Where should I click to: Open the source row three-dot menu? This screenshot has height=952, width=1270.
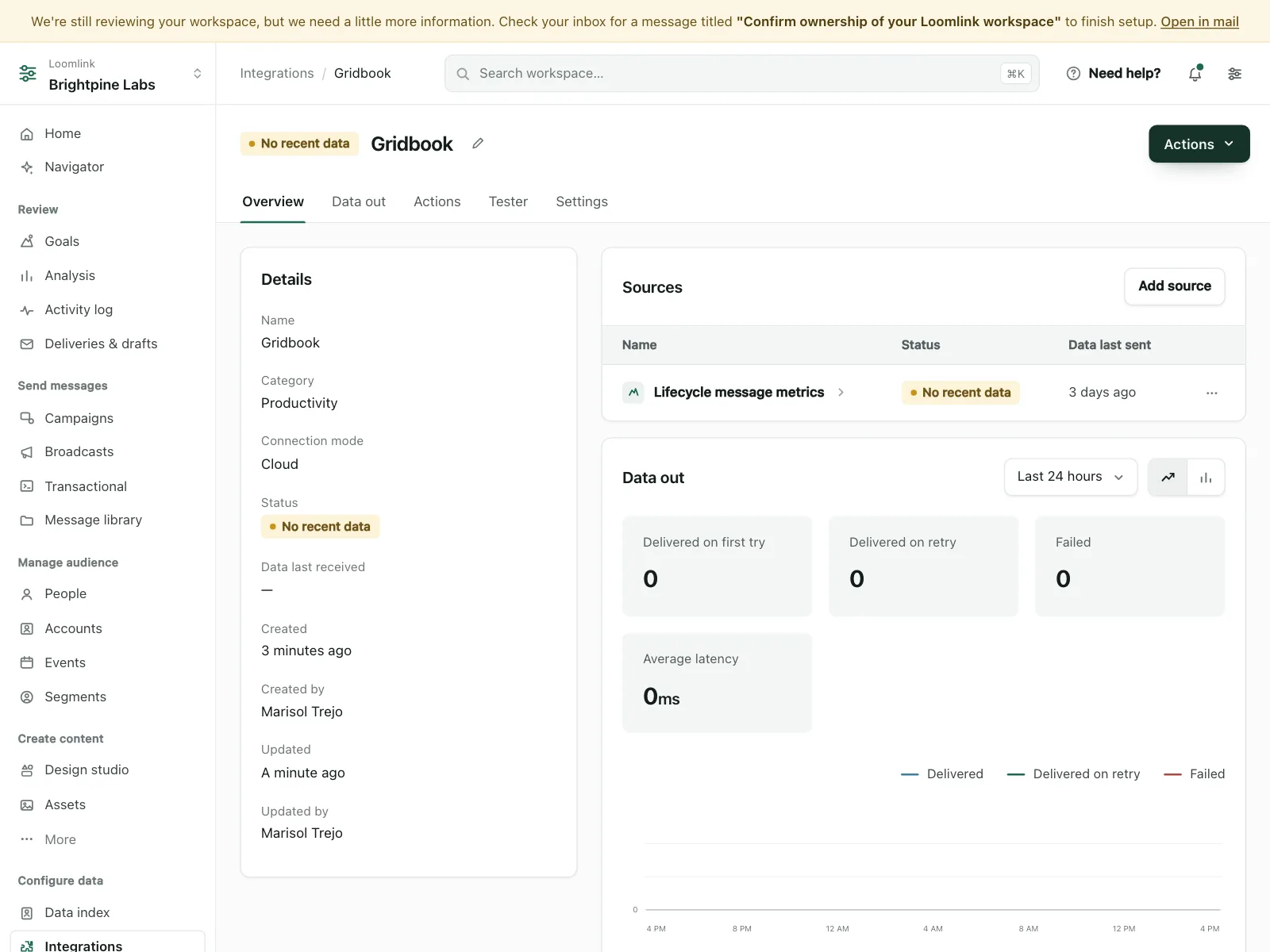[1212, 393]
